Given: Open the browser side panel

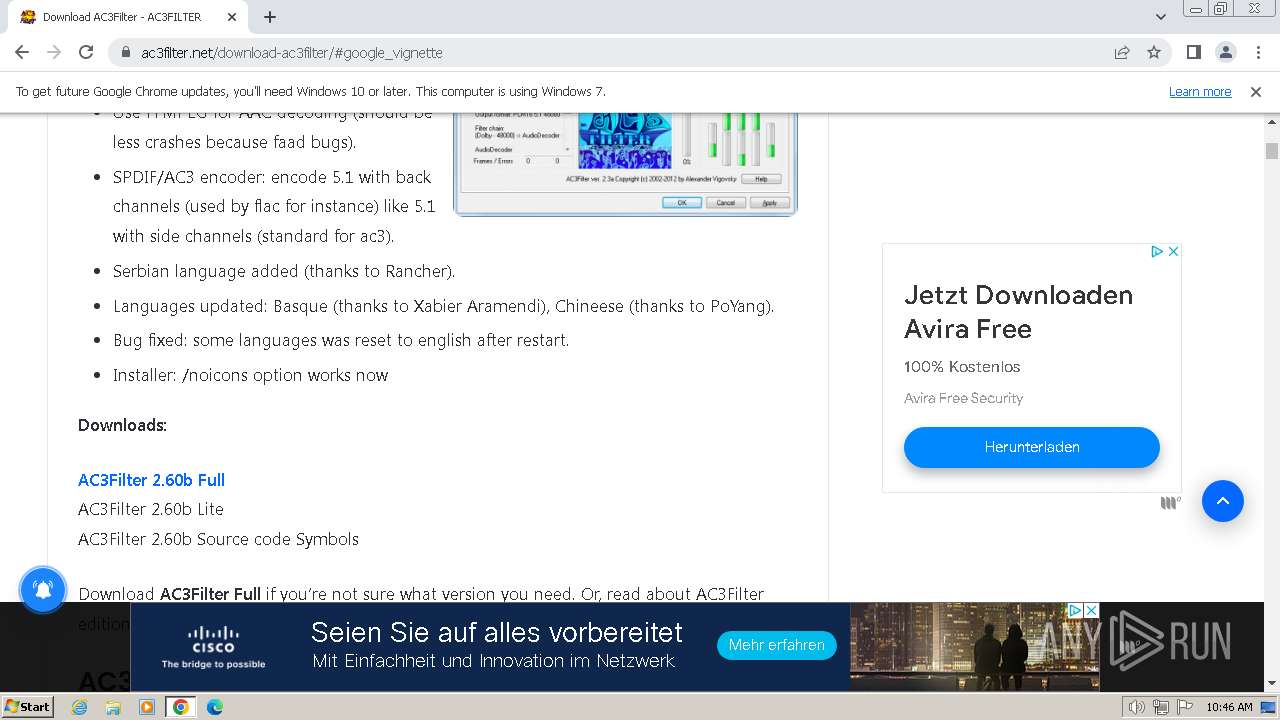Looking at the screenshot, I should point(1194,52).
